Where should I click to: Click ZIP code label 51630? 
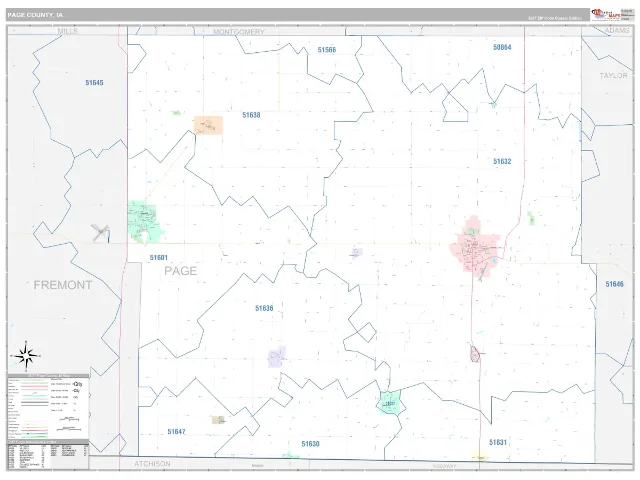(x=310, y=444)
